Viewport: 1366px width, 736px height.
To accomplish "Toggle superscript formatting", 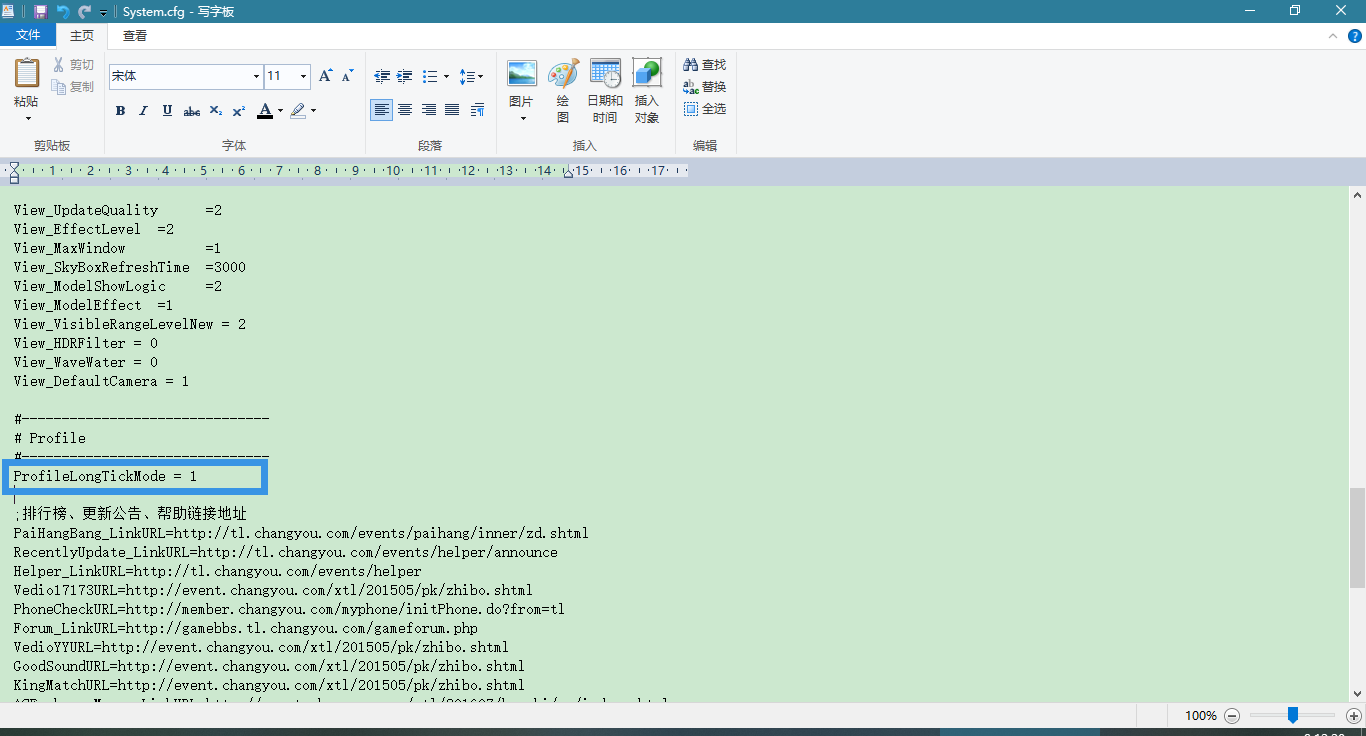I will 238,111.
